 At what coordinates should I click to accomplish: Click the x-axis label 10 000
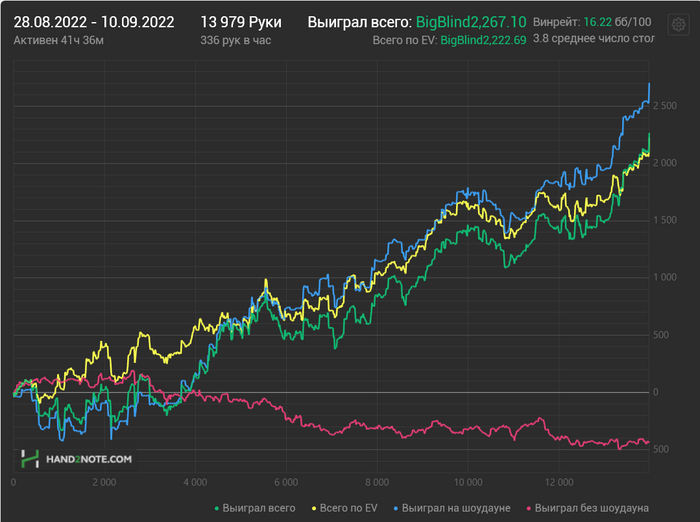[x=468, y=483]
